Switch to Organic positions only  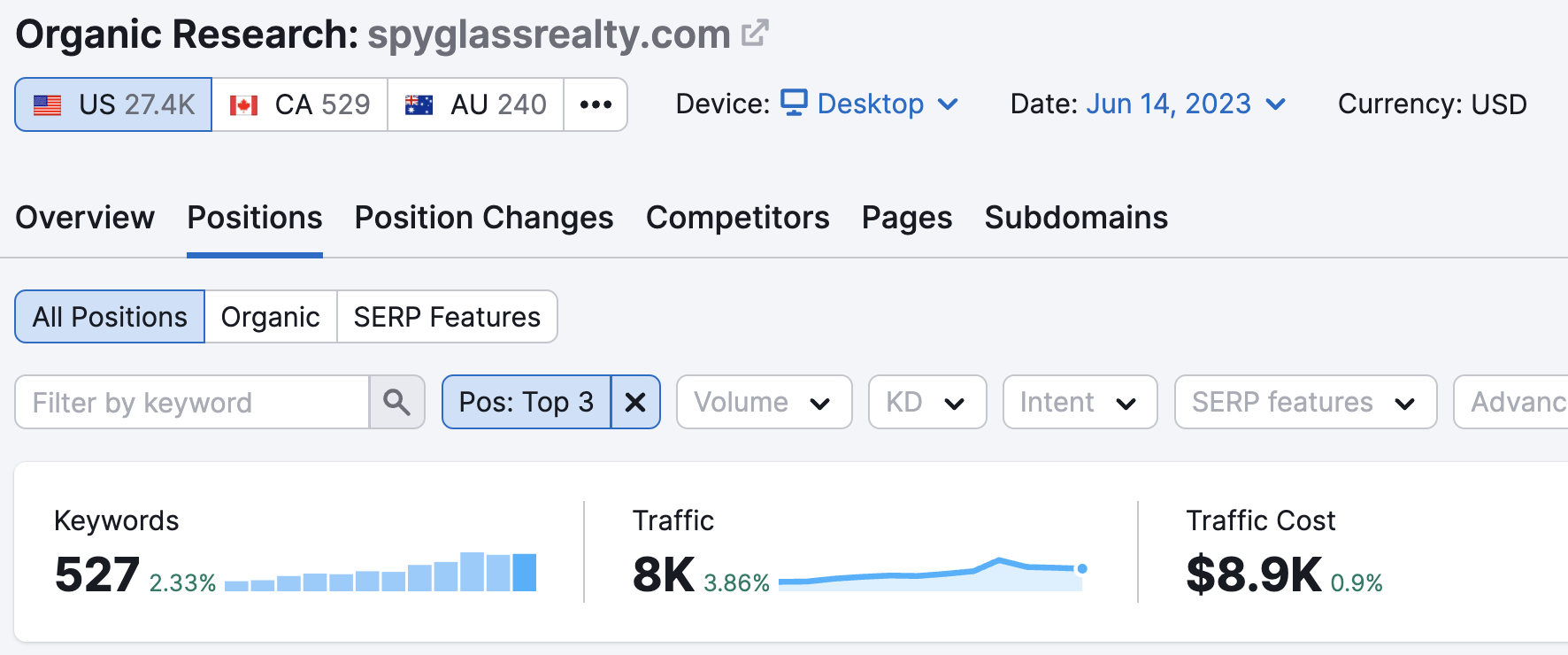click(270, 316)
